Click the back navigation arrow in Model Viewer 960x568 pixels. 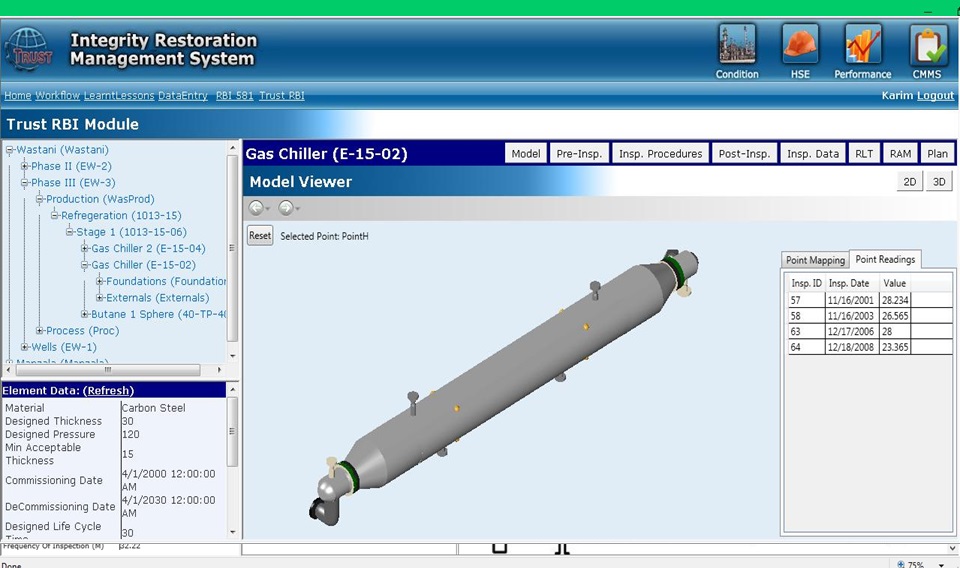(257, 208)
